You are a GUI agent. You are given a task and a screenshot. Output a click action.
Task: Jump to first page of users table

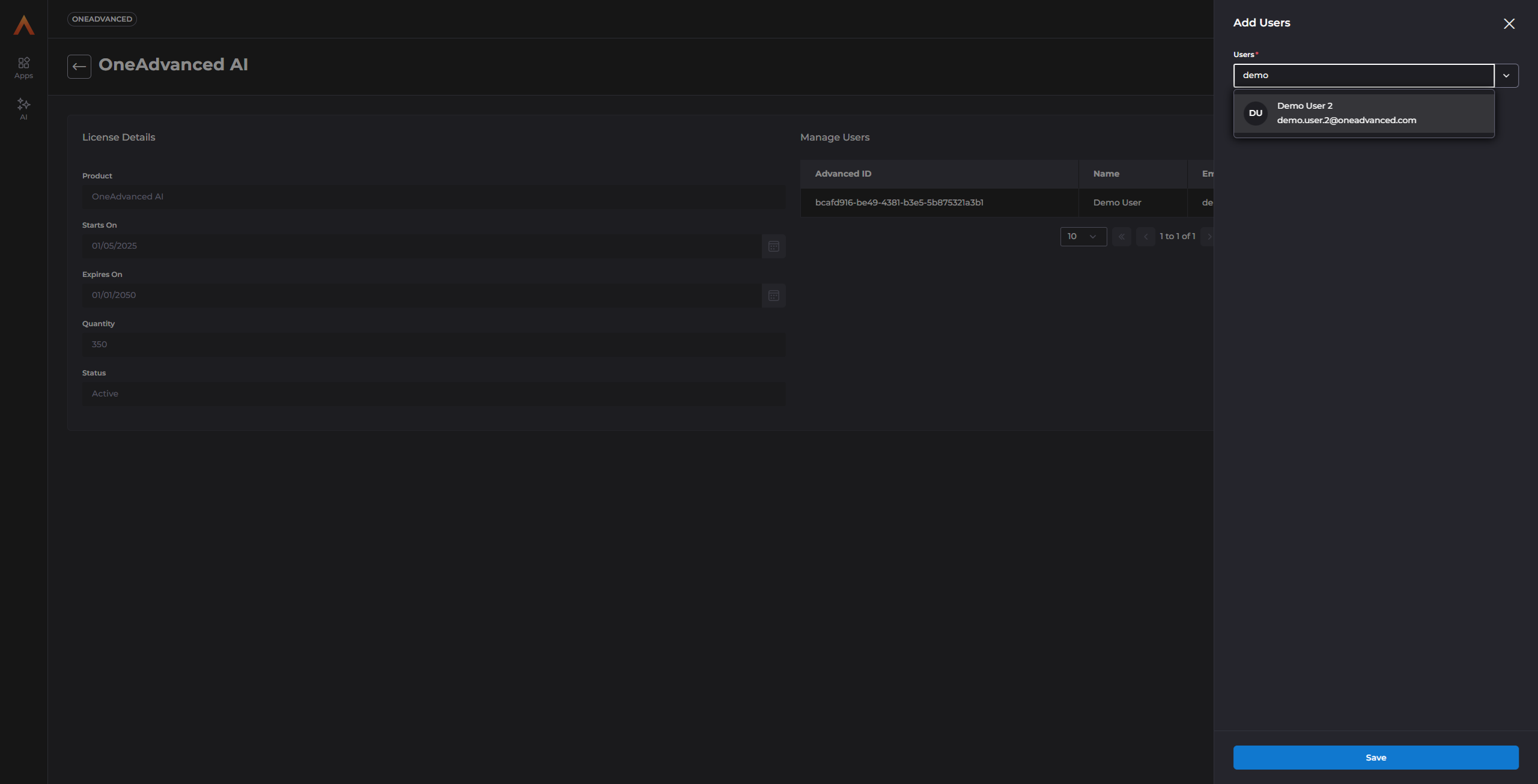click(x=1121, y=237)
